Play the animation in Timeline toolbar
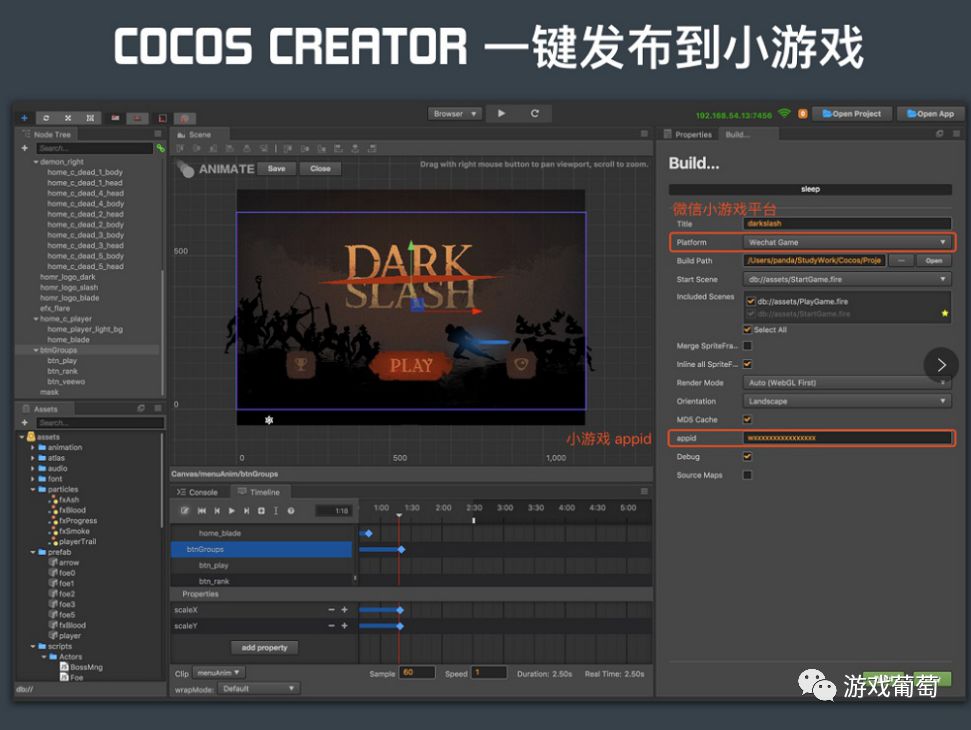Viewport: 971px width, 730px height. (232, 511)
